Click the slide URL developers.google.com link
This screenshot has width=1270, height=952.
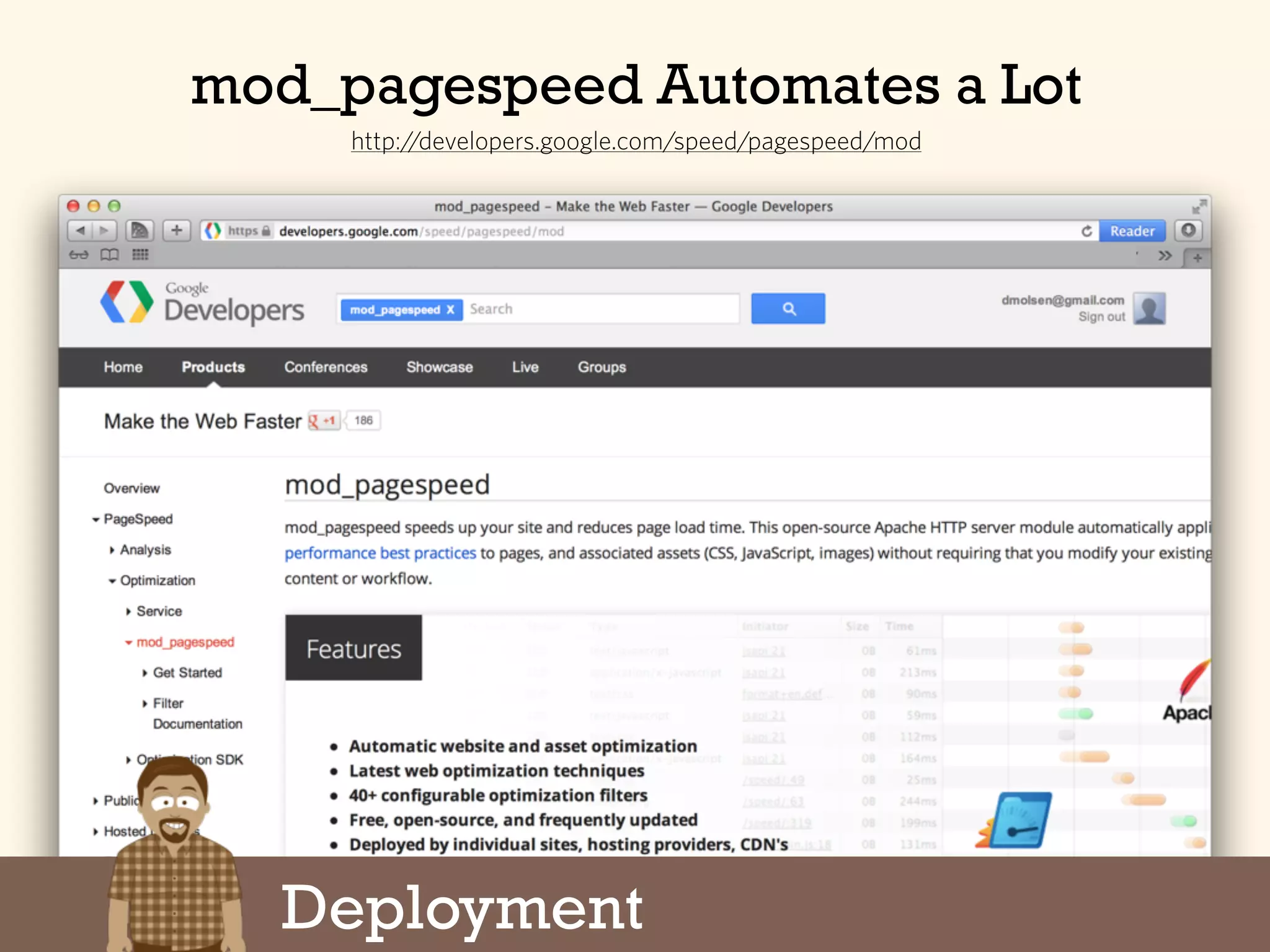(636, 142)
